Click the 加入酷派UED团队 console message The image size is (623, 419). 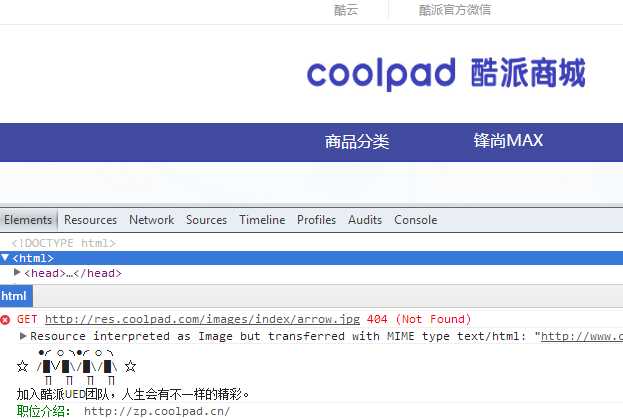click(x=133, y=394)
